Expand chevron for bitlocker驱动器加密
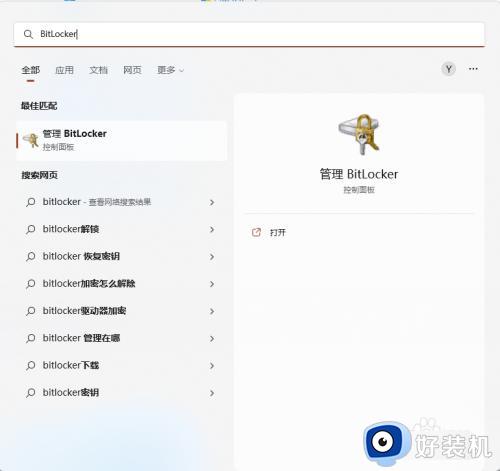Screen dimensions: 500x471 [x=212, y=311]
